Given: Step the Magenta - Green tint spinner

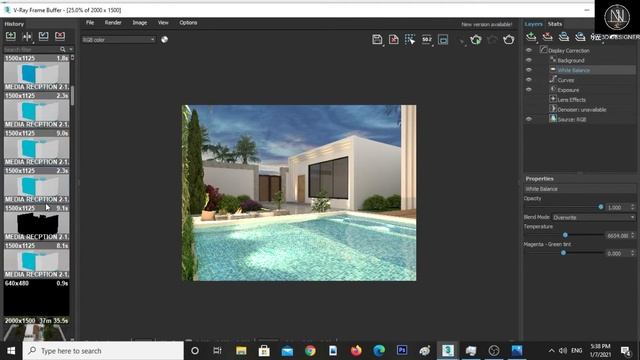Looking at the screenshot, I should 633,253.
